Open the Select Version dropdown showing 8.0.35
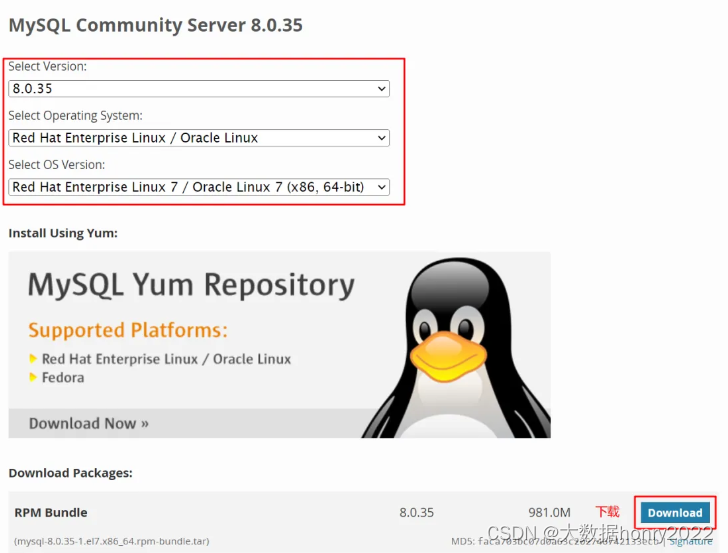This screenshot has width=728, height=553. 199,89
